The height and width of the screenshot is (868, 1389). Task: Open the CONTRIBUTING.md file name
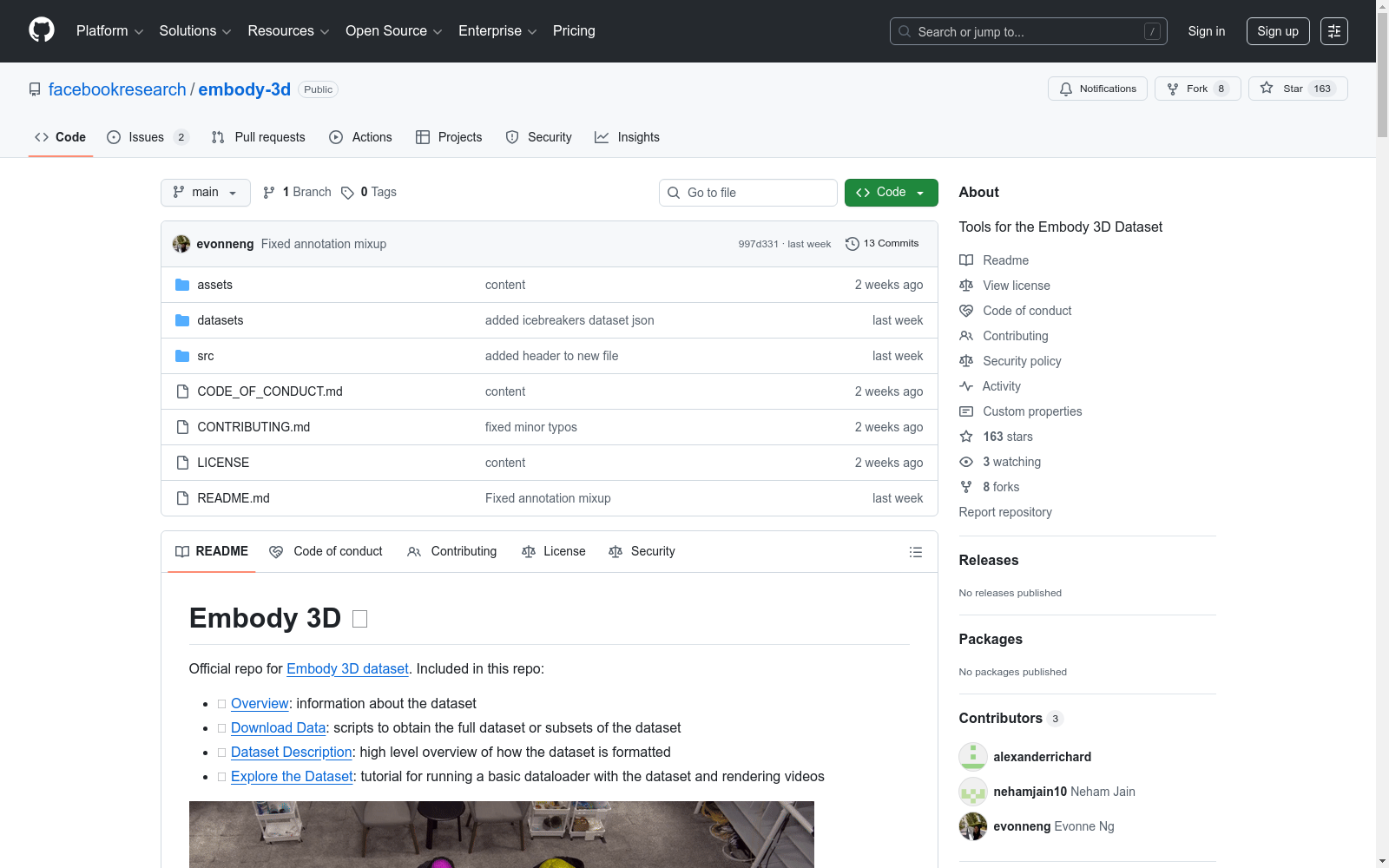253,427
